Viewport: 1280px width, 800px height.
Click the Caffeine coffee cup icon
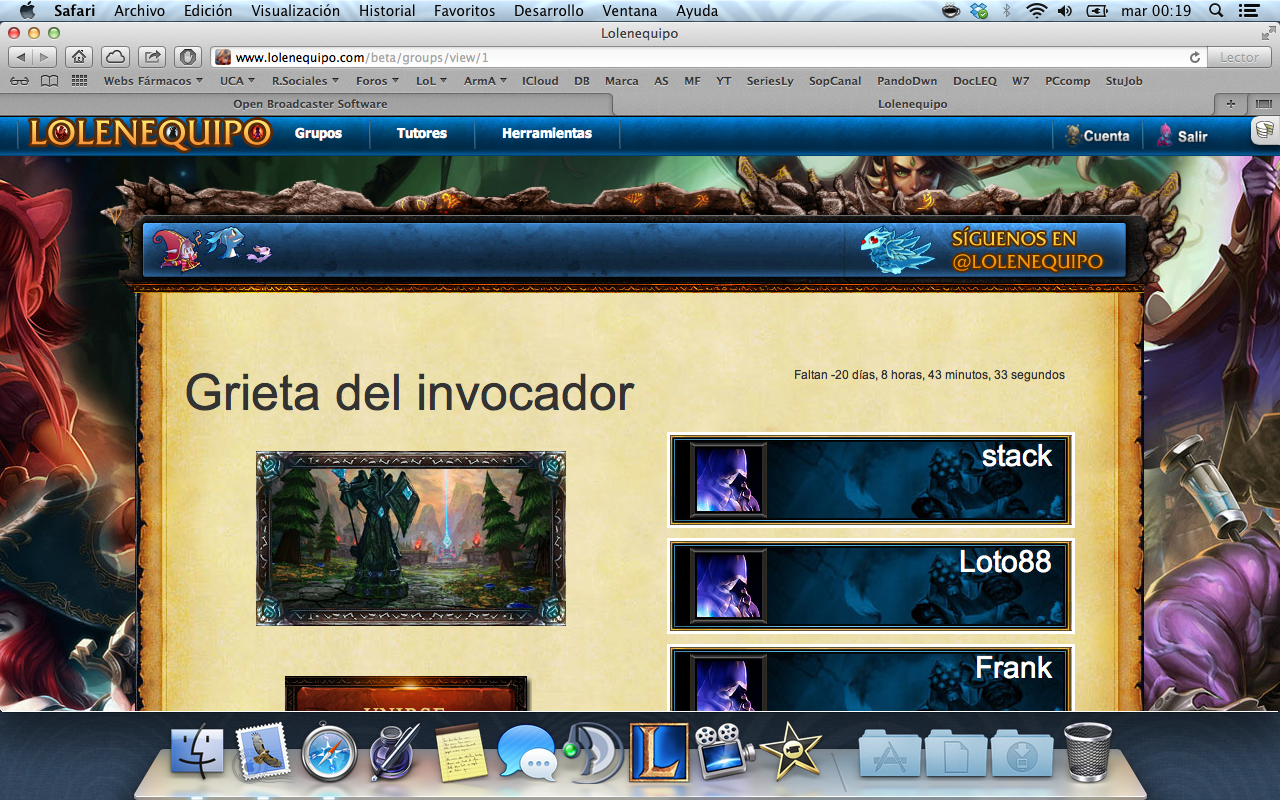[951, 11]
